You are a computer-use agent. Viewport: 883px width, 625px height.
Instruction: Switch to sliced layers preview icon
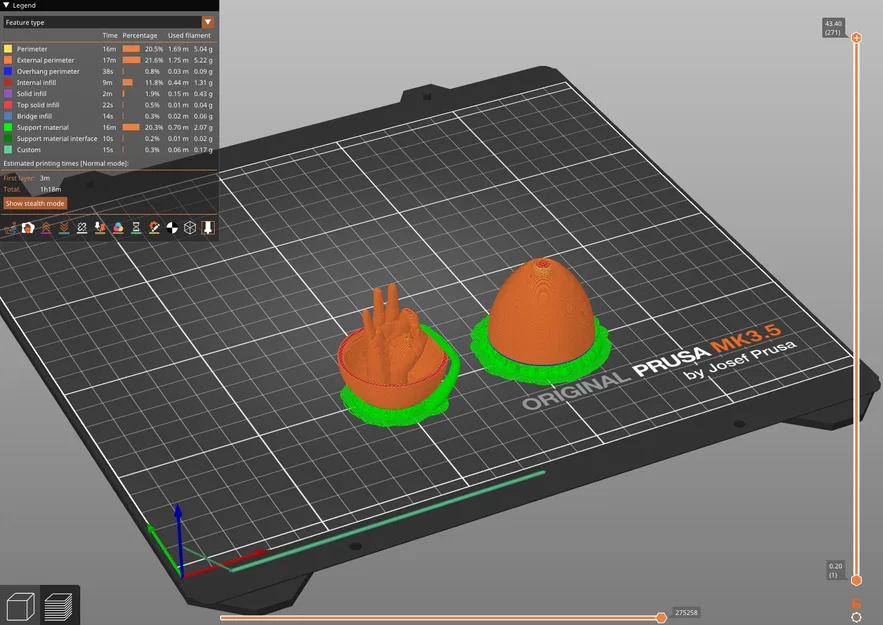point(59,606)
